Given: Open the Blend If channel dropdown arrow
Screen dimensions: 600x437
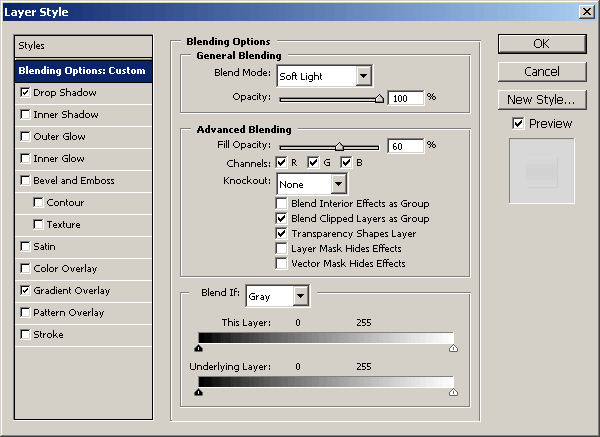Looking at the screenshot, I should (x=300, y=296).
